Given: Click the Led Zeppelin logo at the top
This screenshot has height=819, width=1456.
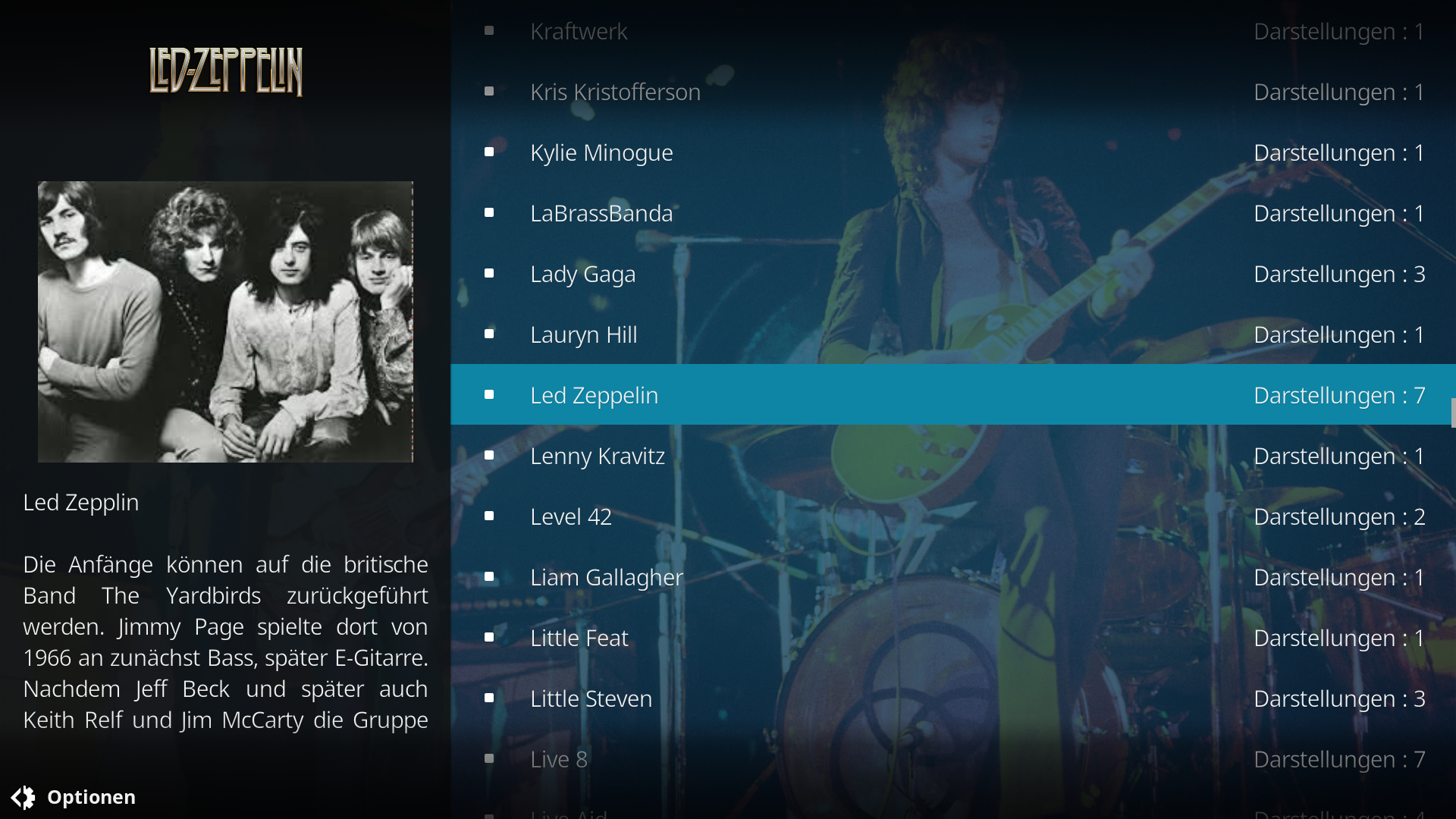Looking at the screenshot, I should (x=226, y=71).
